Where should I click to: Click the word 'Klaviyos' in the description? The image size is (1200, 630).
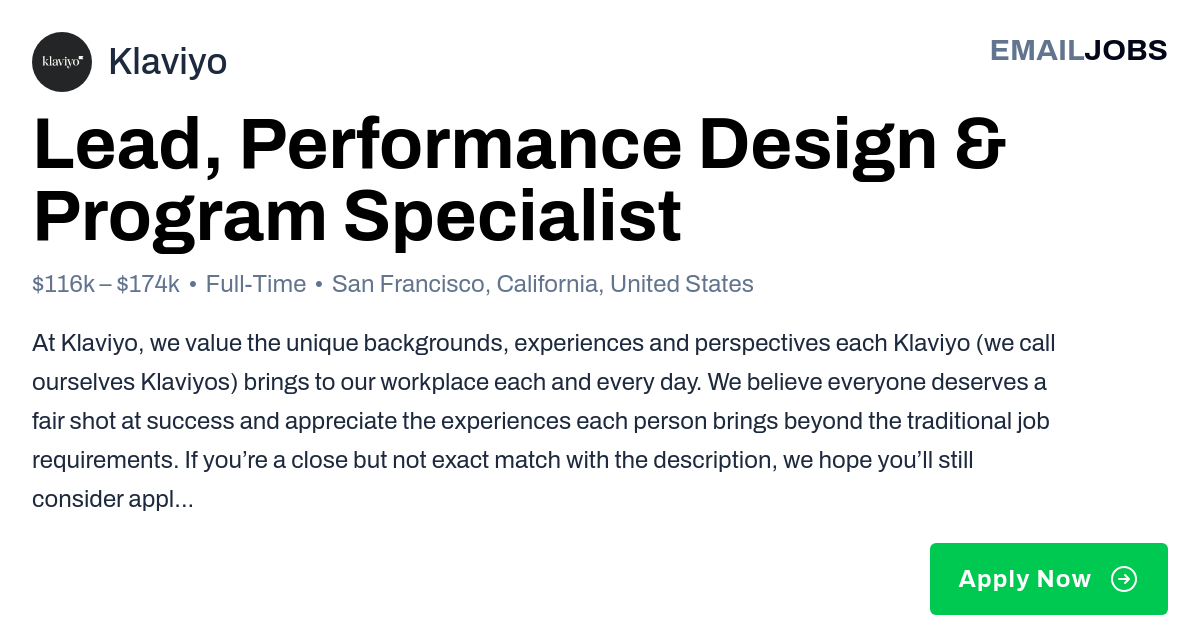click(x=187, y=382)
